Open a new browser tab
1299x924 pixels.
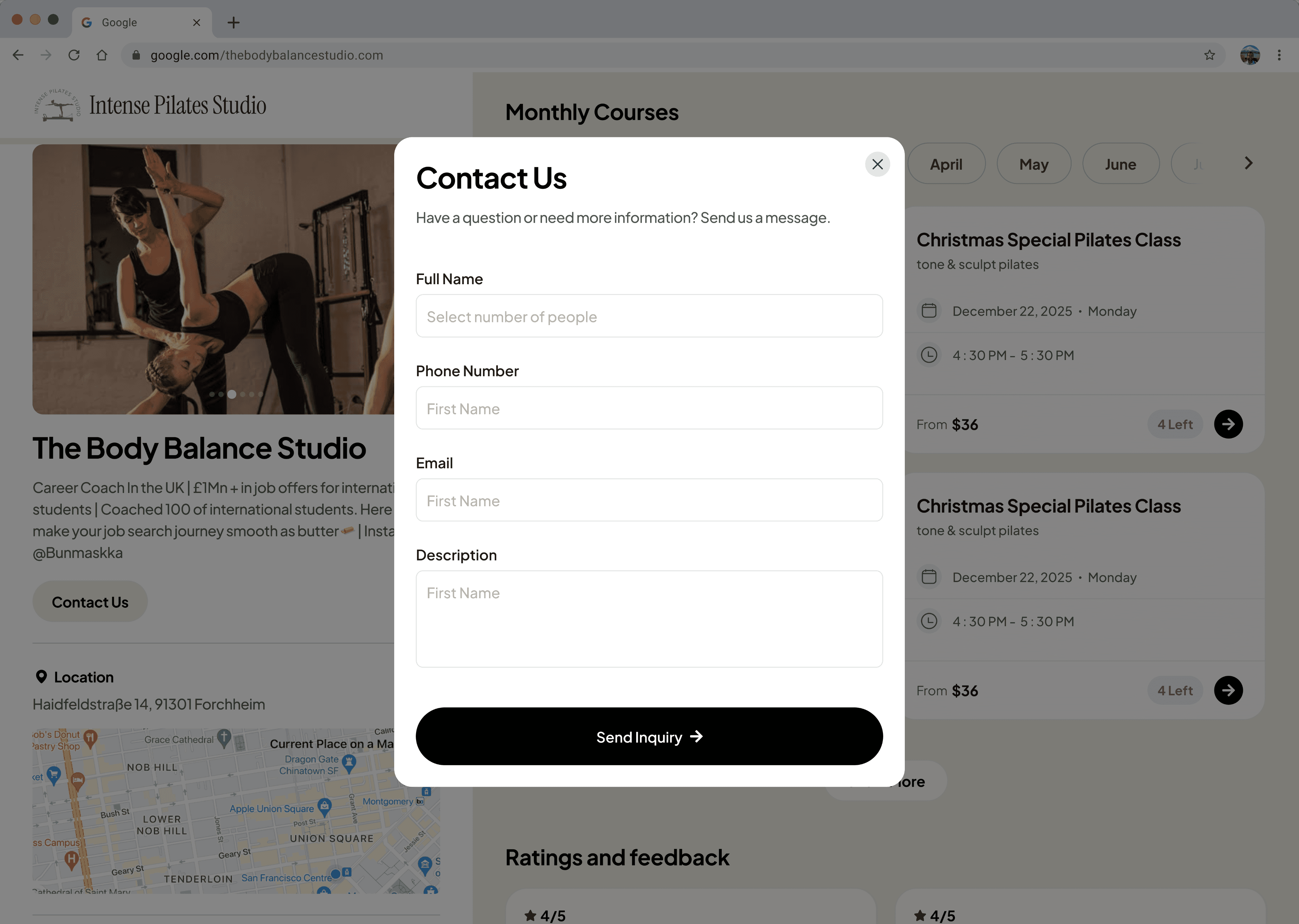233,23
